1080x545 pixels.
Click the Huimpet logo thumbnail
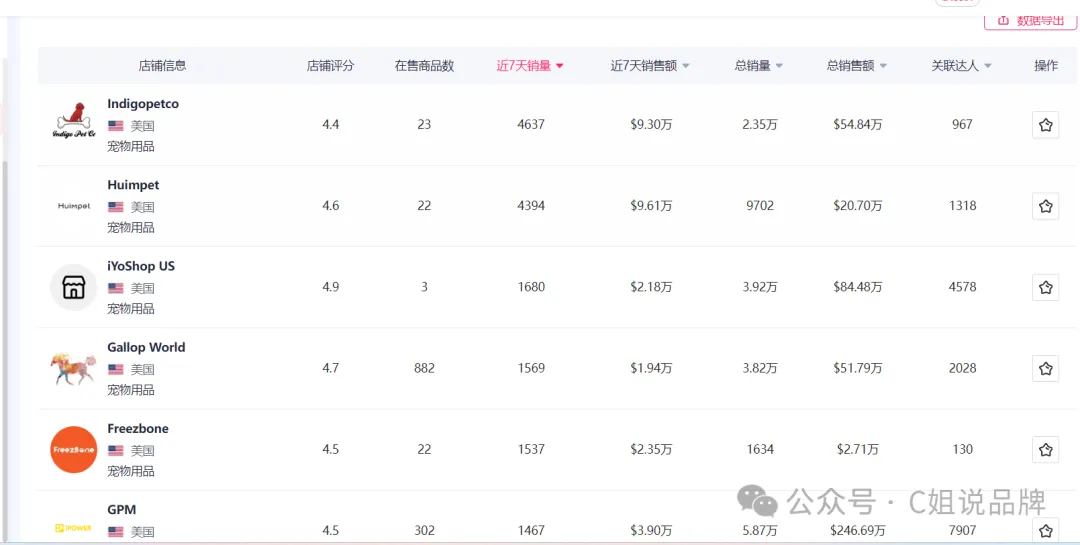click(74, 206)
